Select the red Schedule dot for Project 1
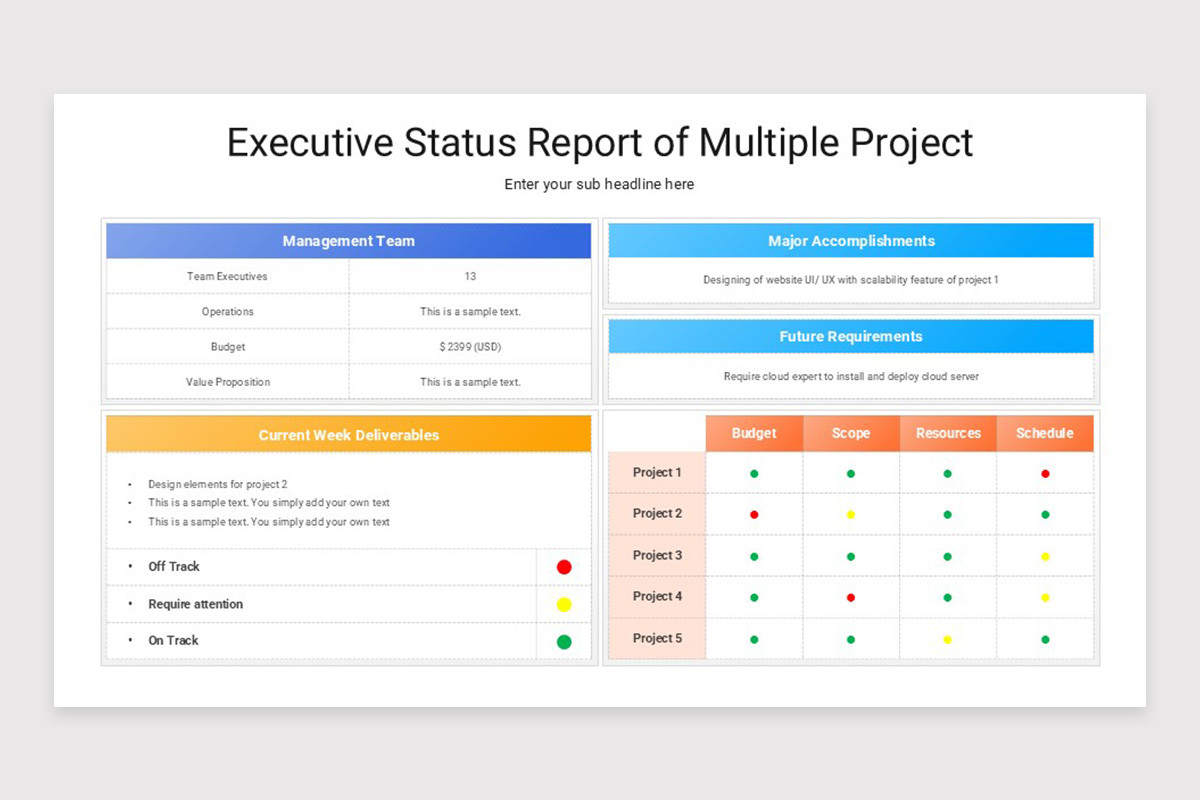1200x800 pixels. click(1044, 472)
